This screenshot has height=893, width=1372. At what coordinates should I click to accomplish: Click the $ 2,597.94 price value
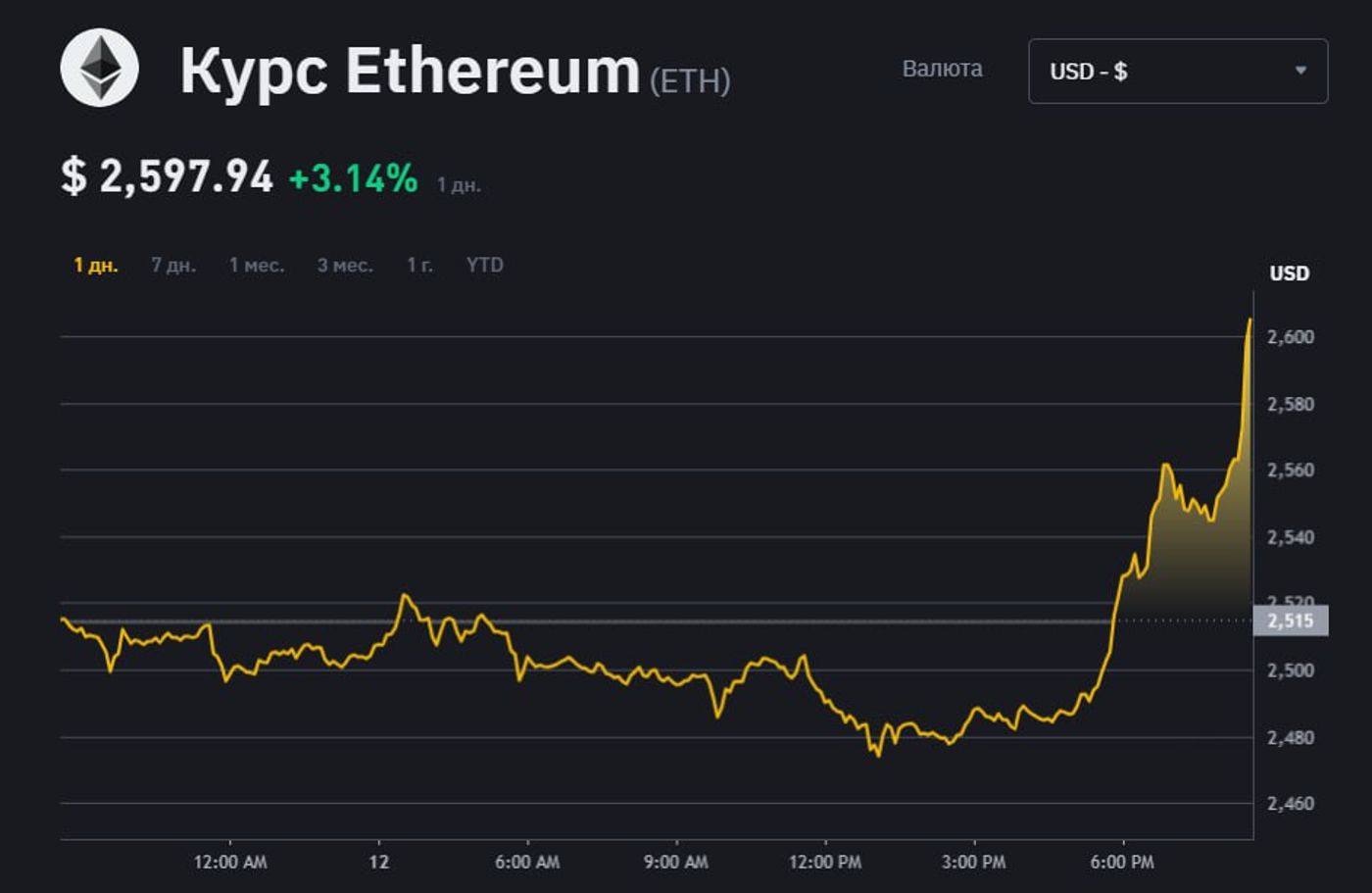(x=167, y=177)
